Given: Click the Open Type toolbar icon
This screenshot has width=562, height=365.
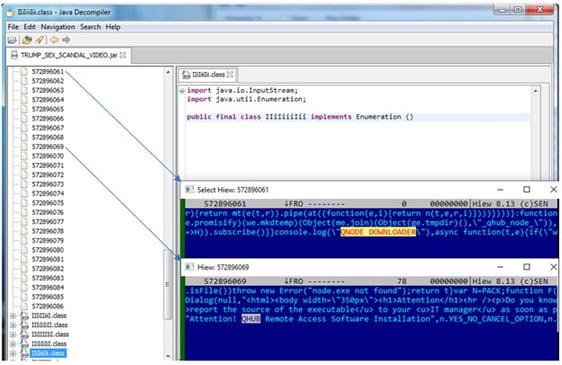Looking at the screenshot, I should click(27, 40).
